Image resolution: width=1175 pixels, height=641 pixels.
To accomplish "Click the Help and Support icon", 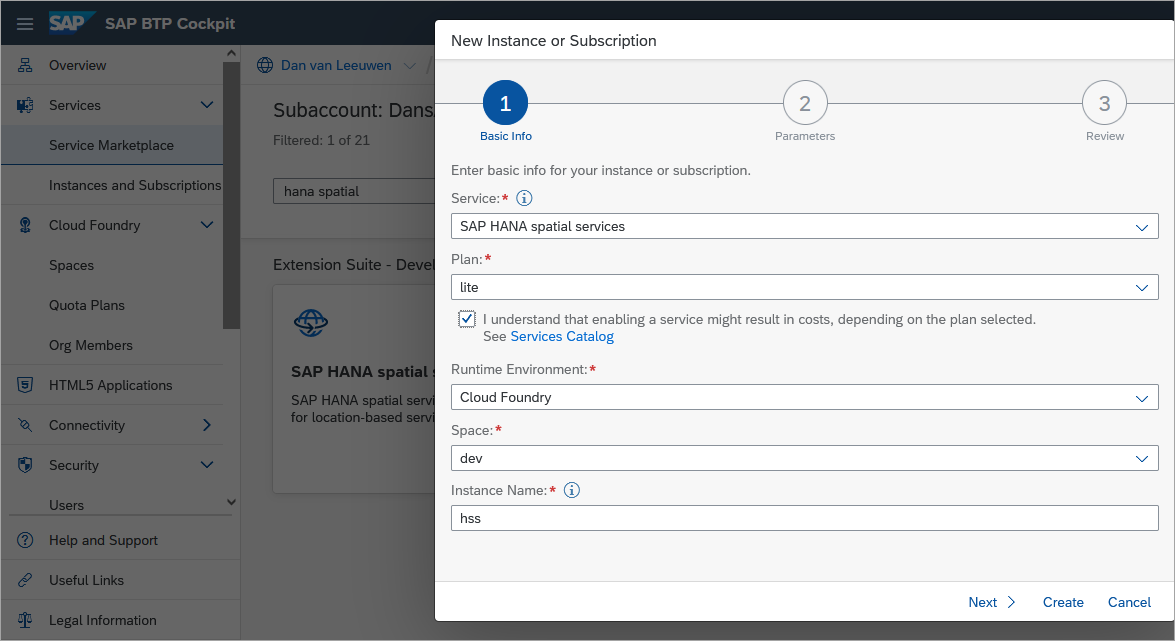I will point(25,540).
